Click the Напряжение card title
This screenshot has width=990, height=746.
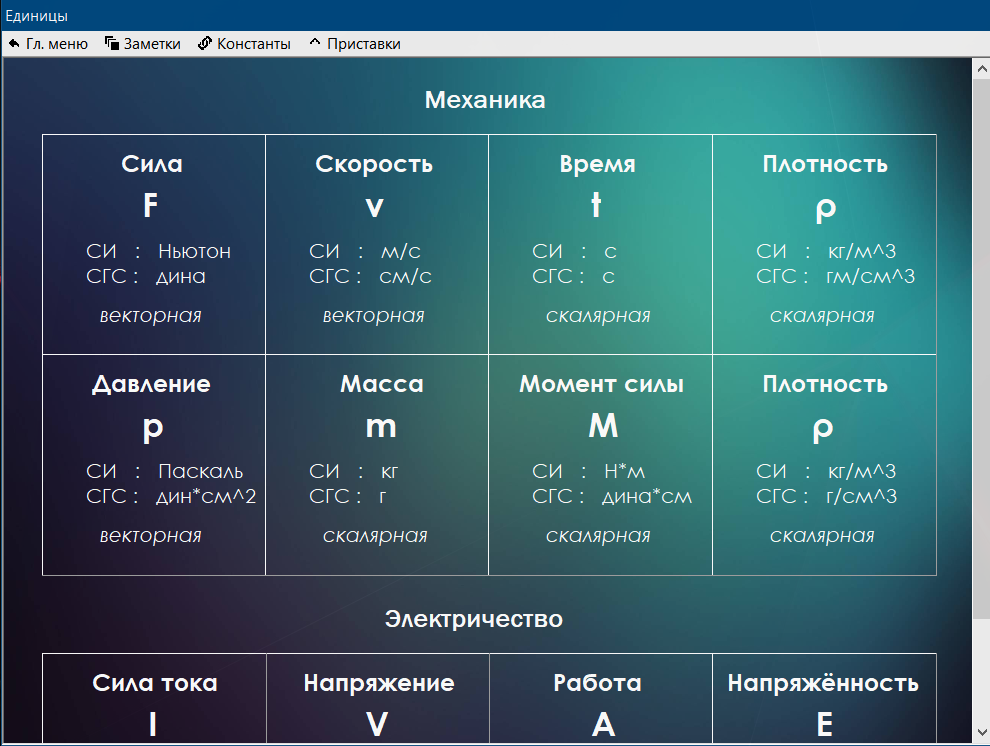(379, 684)
